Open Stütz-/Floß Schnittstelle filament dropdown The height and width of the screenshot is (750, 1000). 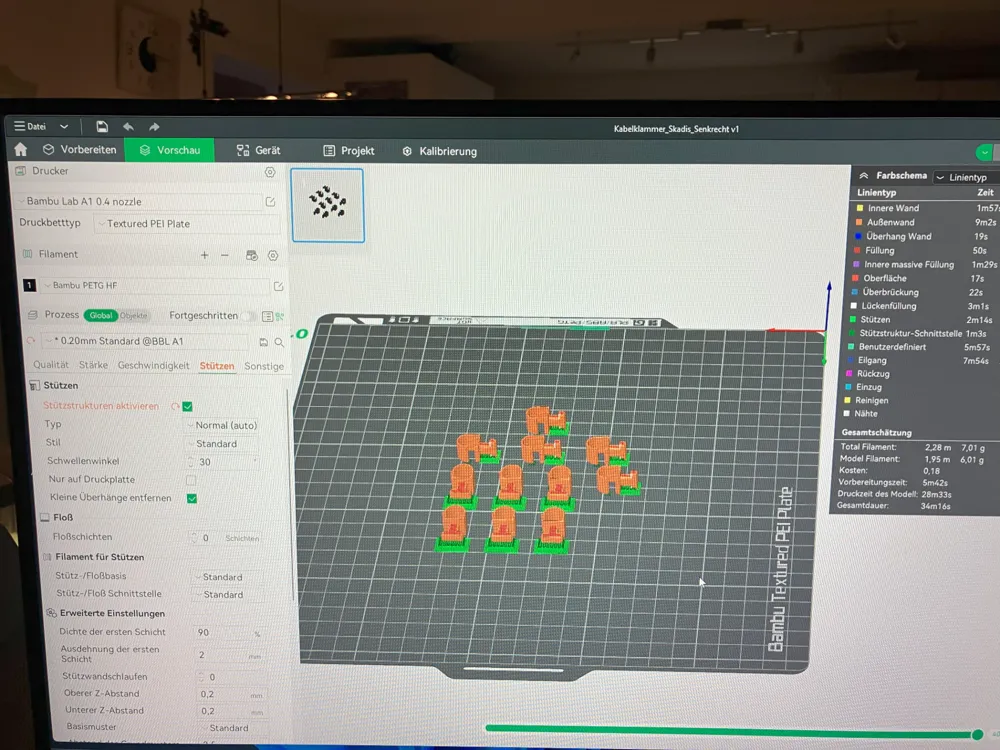[228, 594]
